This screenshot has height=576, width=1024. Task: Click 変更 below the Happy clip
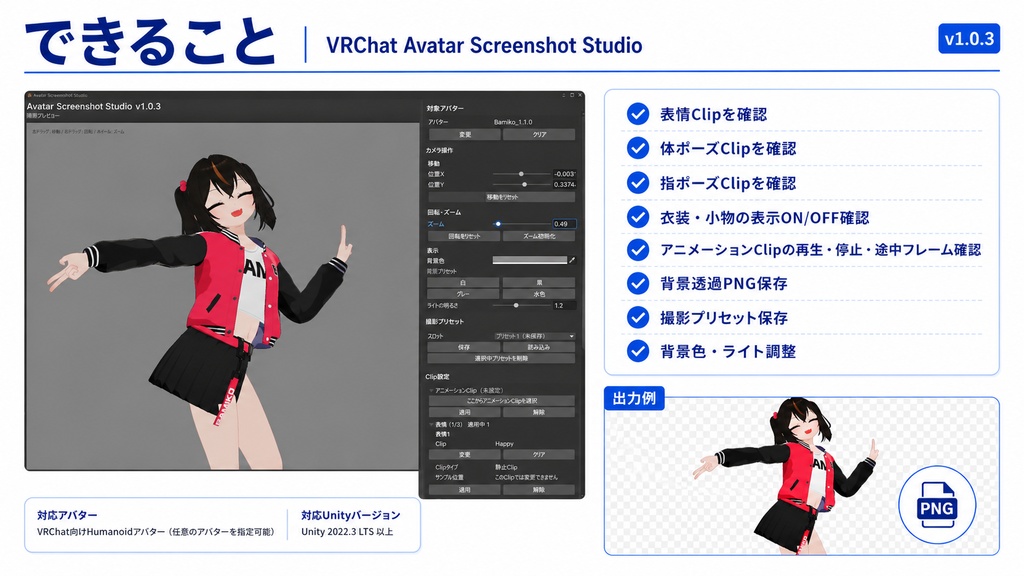(464, 454)
